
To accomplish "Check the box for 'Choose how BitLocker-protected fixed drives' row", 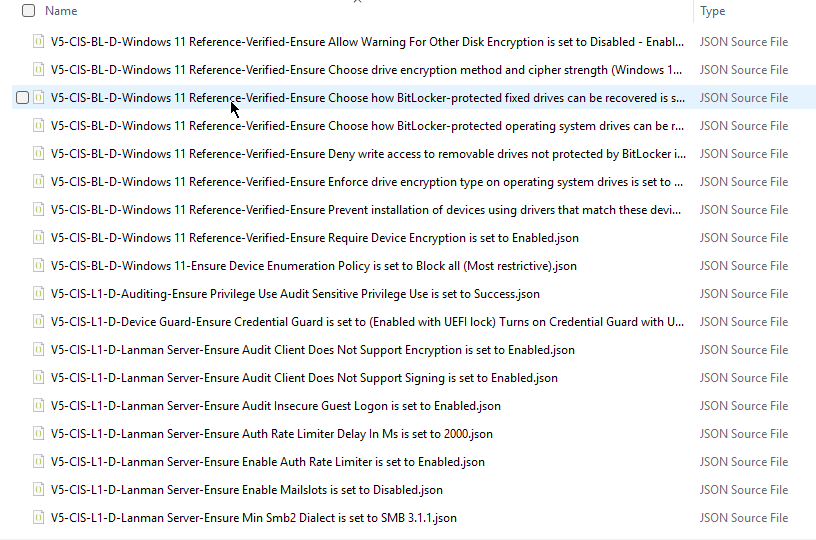I will [x=22, y=97].
